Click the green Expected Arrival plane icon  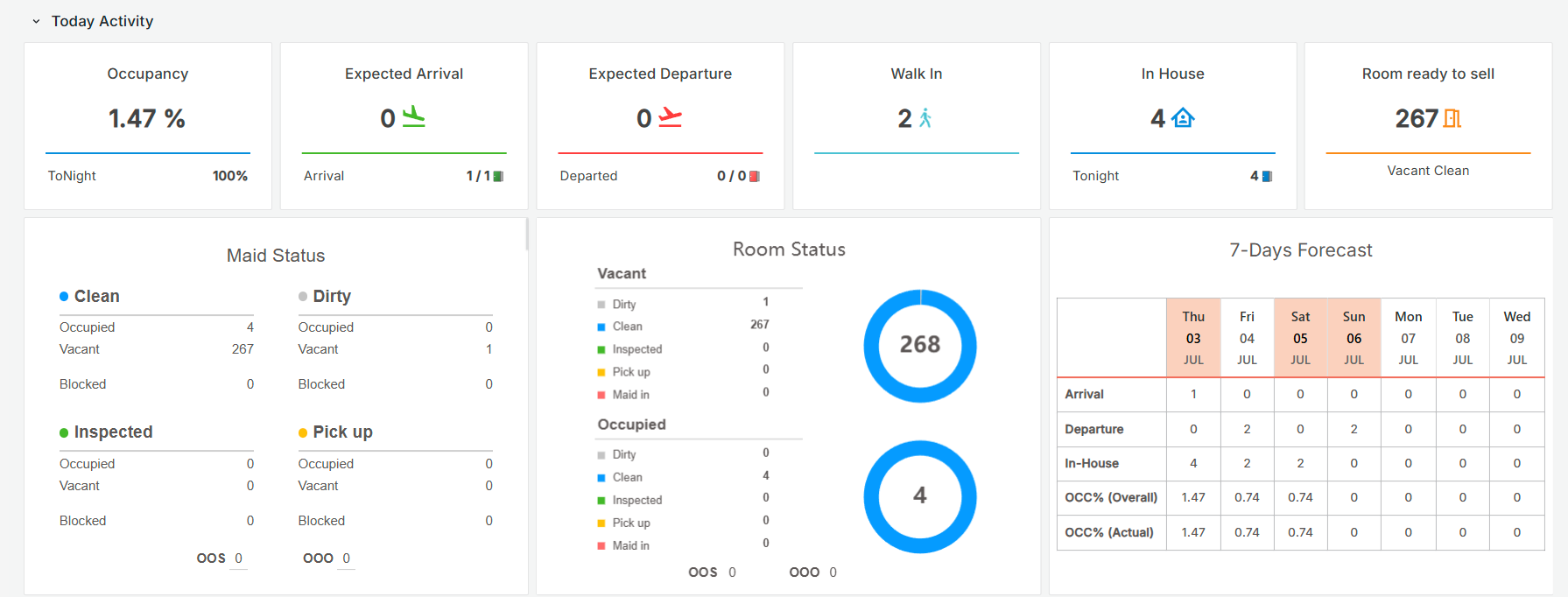tap(413, 117)
